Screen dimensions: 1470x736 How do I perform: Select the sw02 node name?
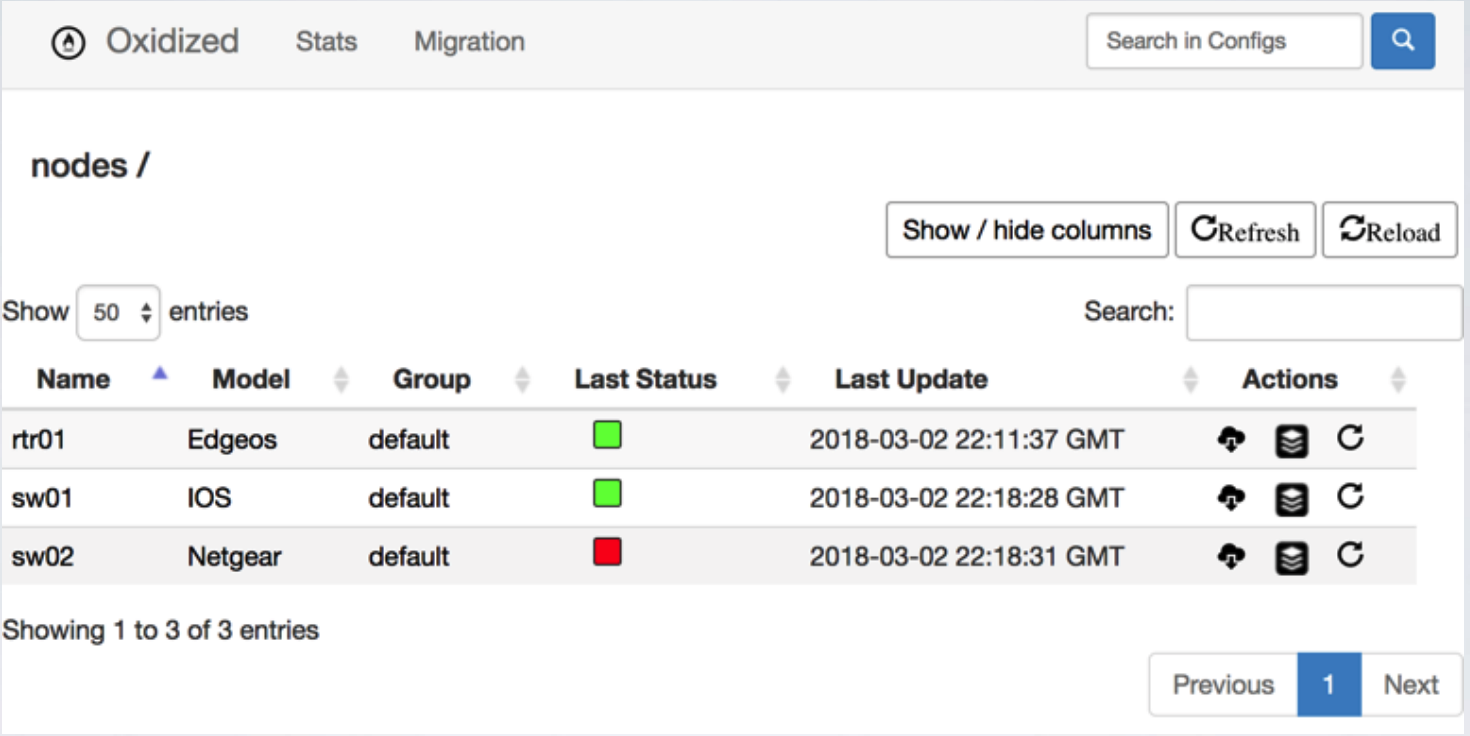[x=43, y=557]
